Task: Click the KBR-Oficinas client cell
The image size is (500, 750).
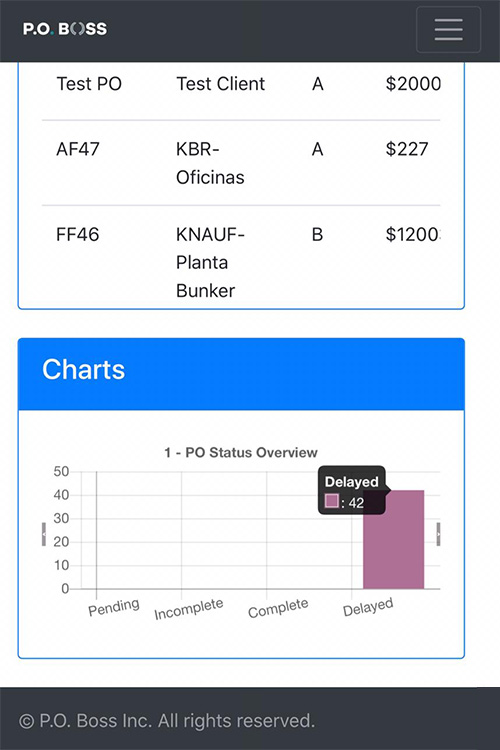Action: 211,163
